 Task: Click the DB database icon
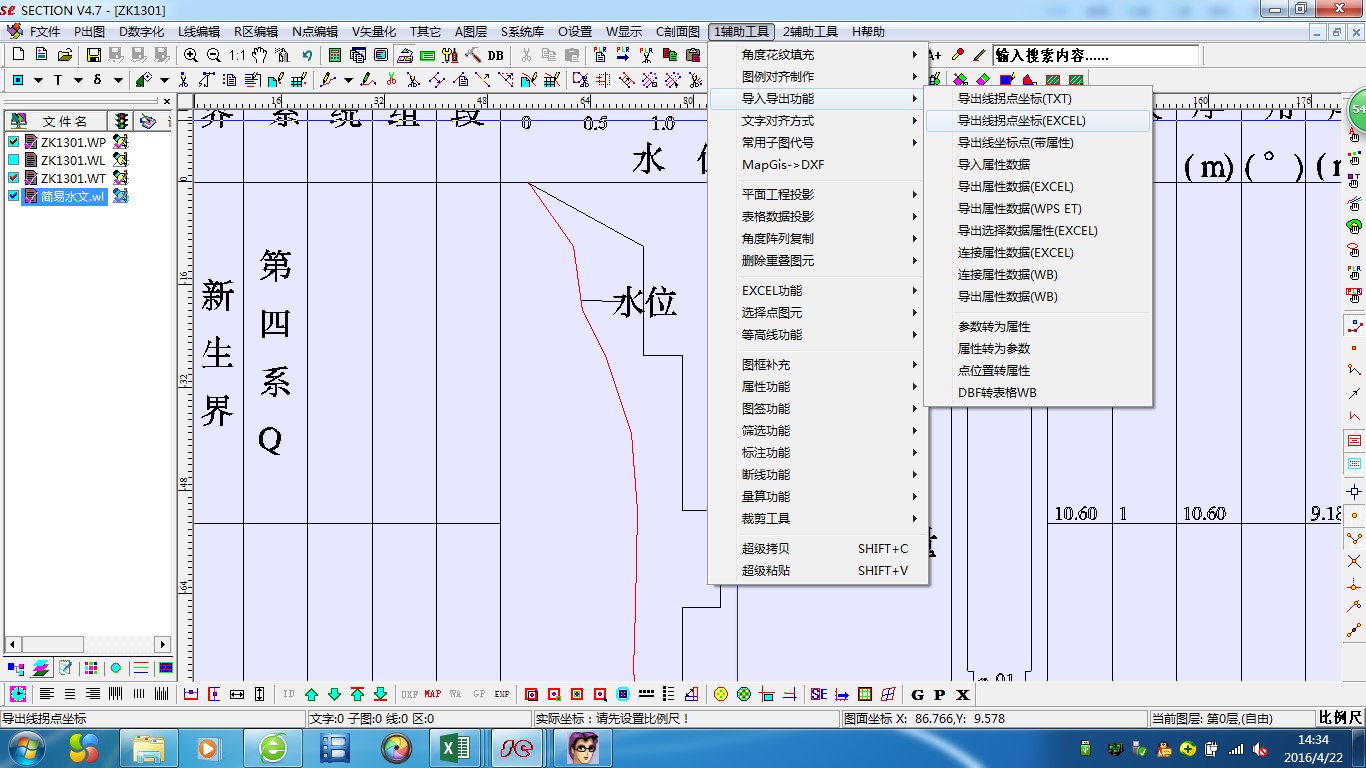(495, 55)
